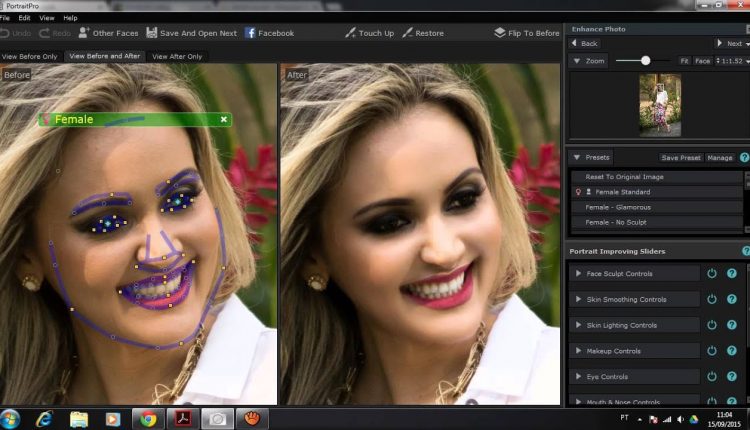The width and height of the screenshot is (750, 430).
Task: Select the Female - No Sculpt preset
Action: pos(656,222)
